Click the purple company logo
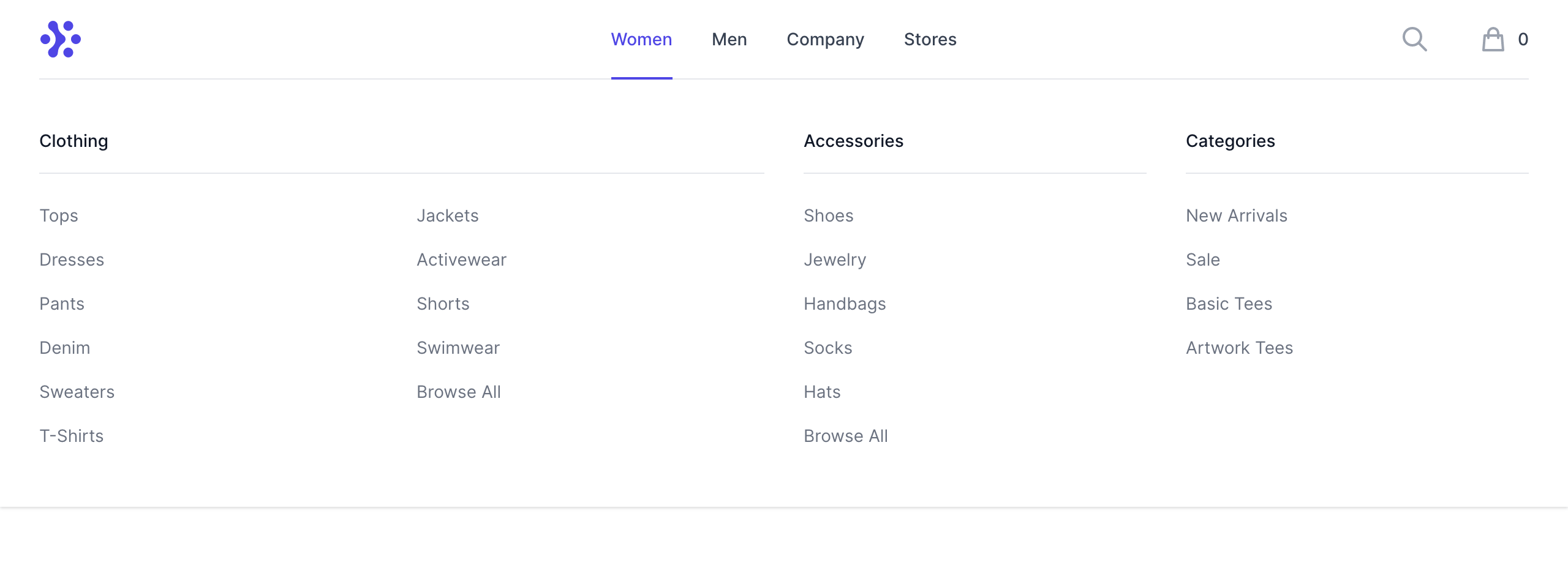The width and height of the screenshot is (1568, 568). 60,39
